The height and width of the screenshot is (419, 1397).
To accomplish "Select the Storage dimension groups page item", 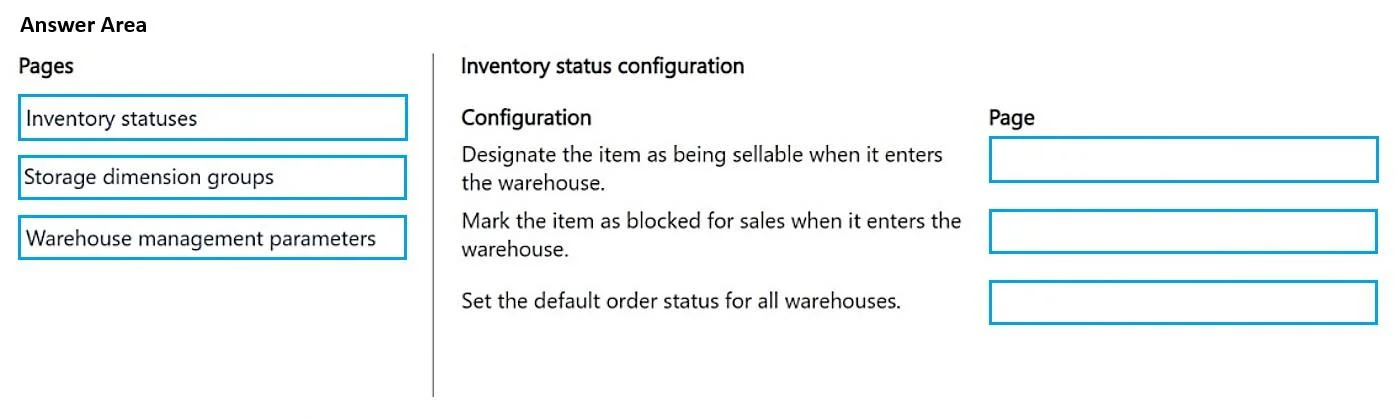I will (213, 177).
